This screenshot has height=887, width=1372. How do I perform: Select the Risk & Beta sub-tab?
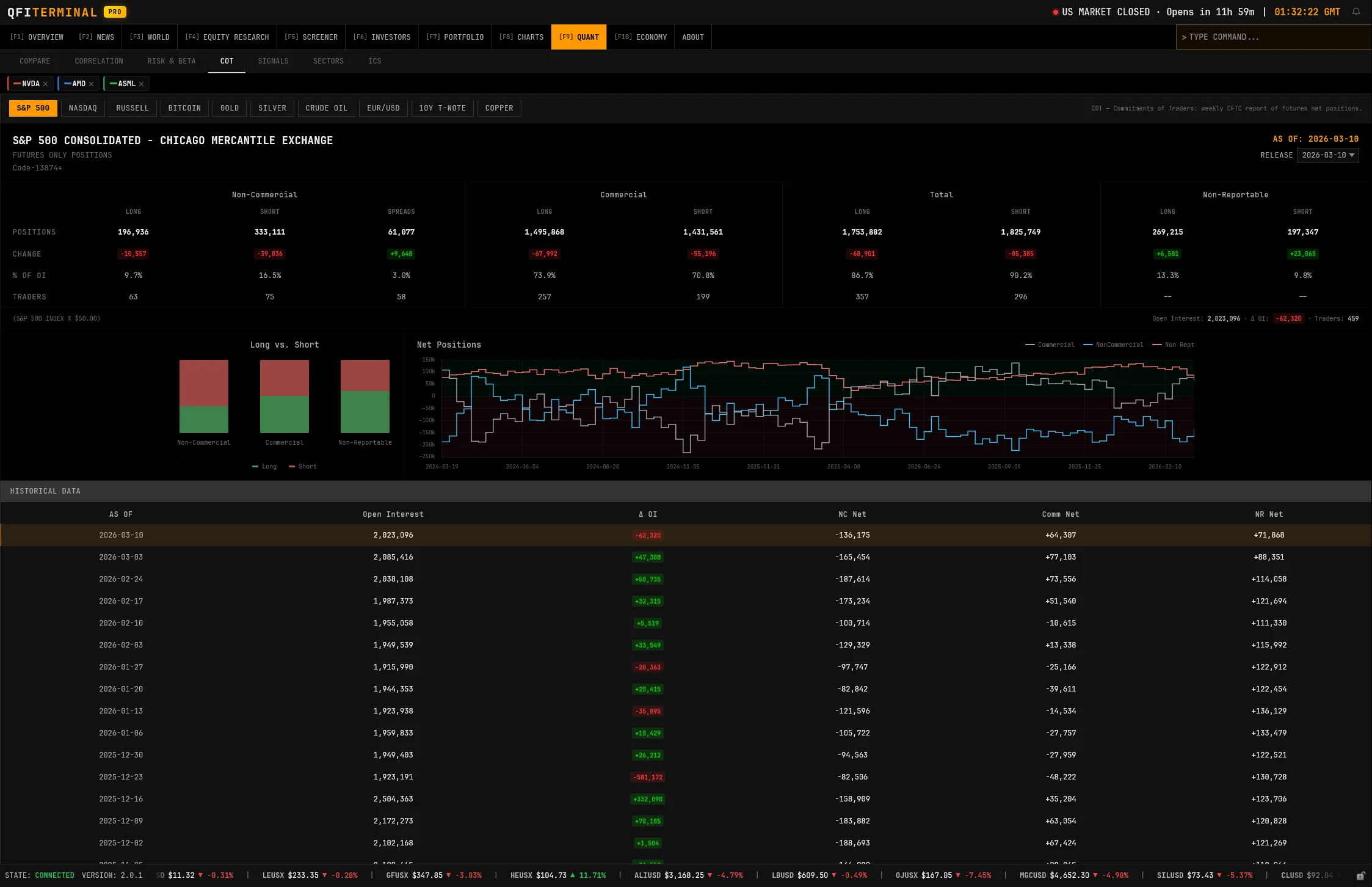point(172,61)
